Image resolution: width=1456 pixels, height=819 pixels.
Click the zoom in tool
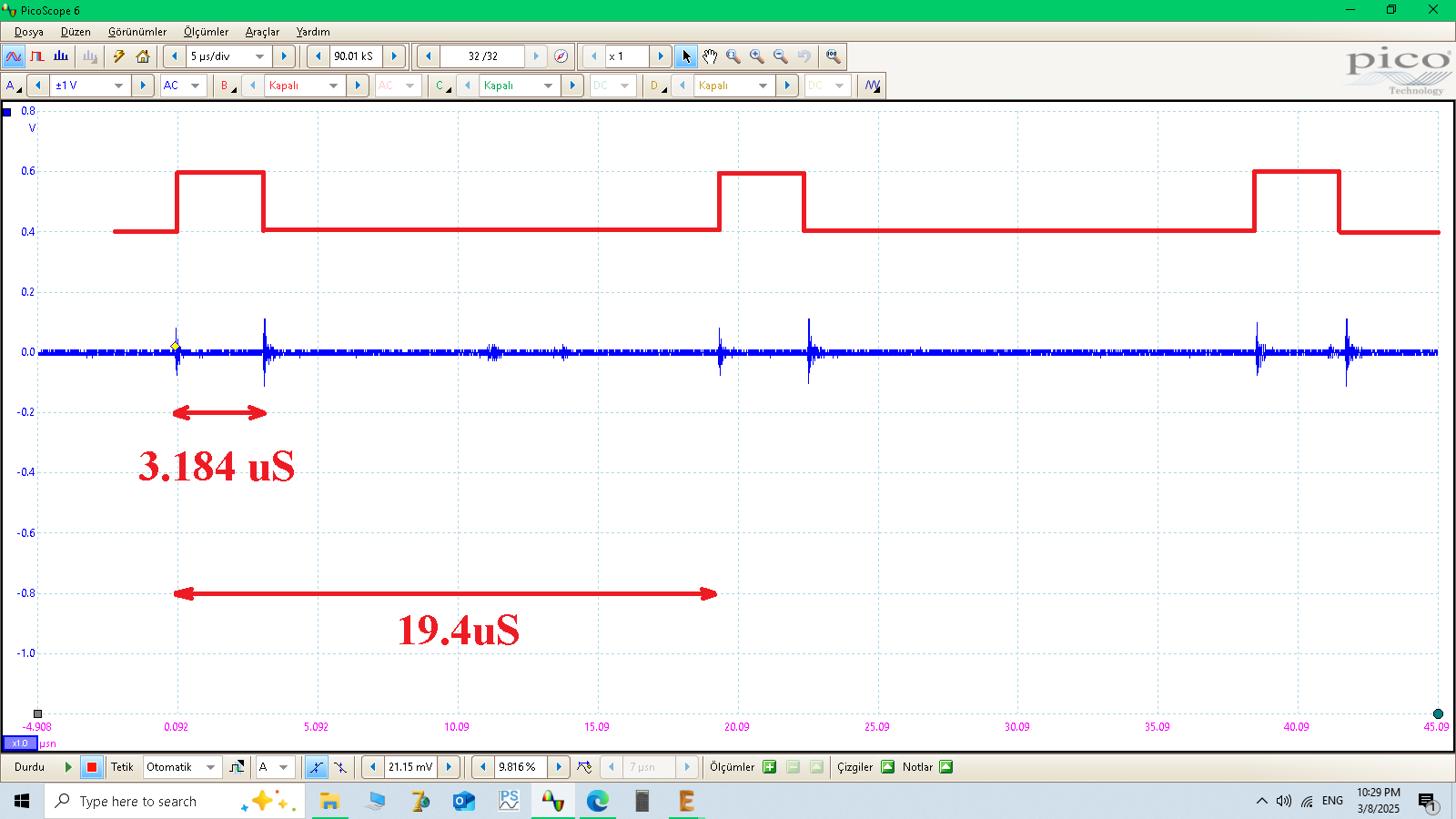(x=757, y=56)
